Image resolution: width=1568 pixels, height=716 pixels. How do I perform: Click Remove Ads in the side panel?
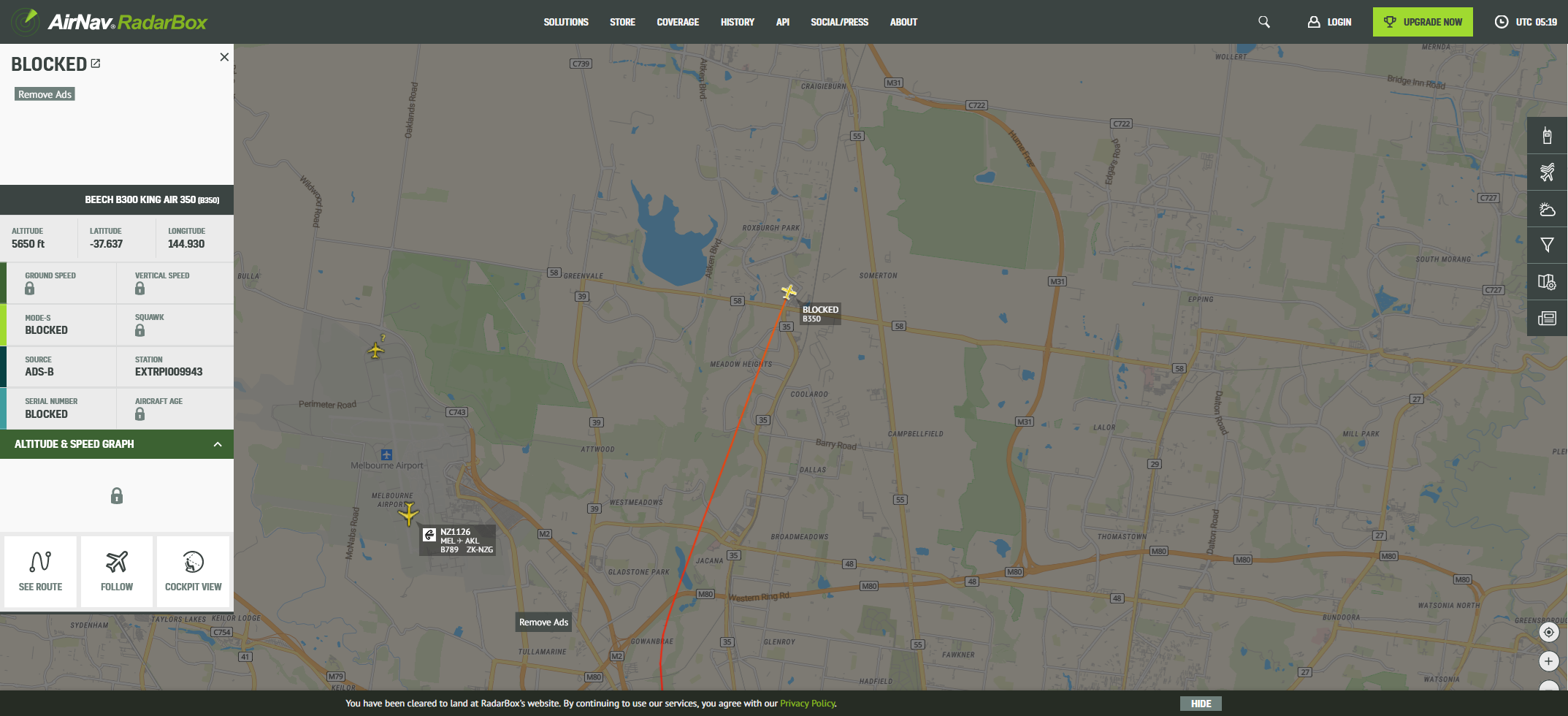[x=45, y=94]
